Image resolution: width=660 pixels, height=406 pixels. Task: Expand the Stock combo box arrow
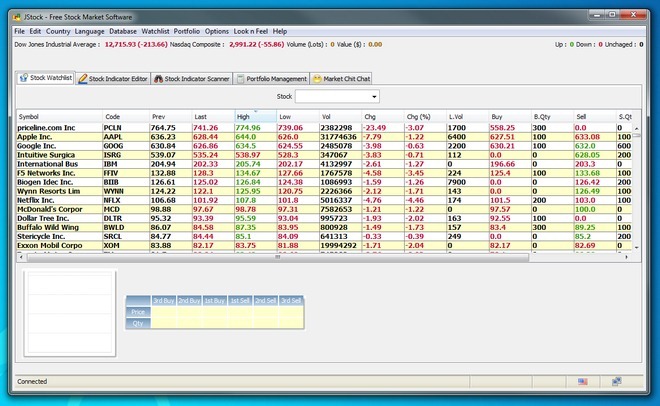coord(374,97)
